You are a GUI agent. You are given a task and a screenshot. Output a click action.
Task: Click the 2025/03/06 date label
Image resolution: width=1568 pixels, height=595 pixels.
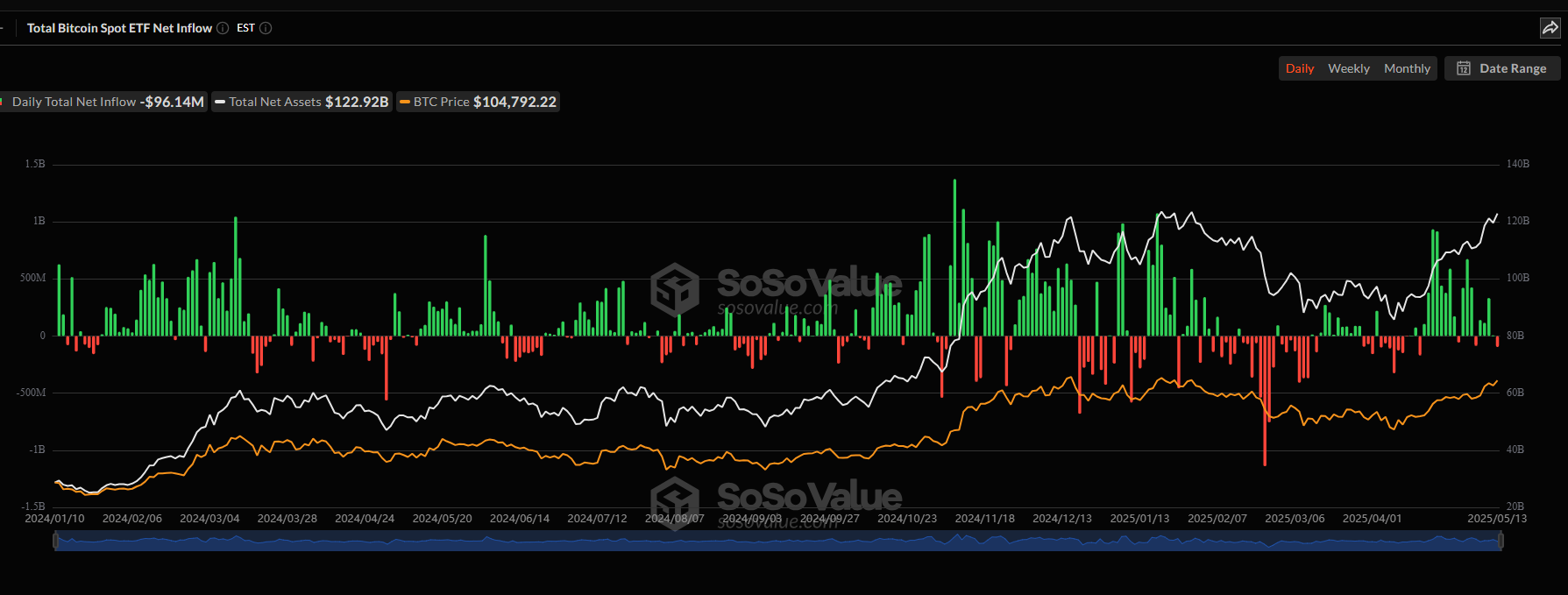coord(1295,519)
